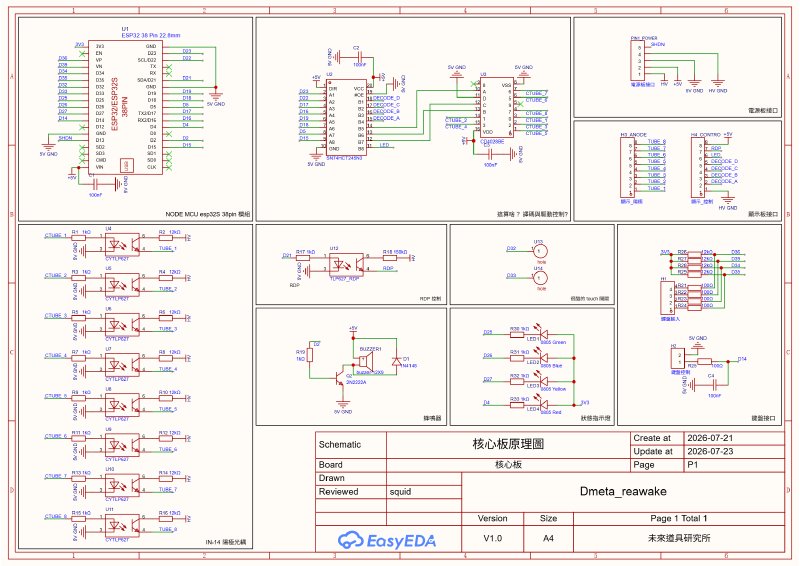Click the SHDN net label on PM1_POWER
Image resolution: width=800 pixels, height=566 pixels.
(658, 44)
